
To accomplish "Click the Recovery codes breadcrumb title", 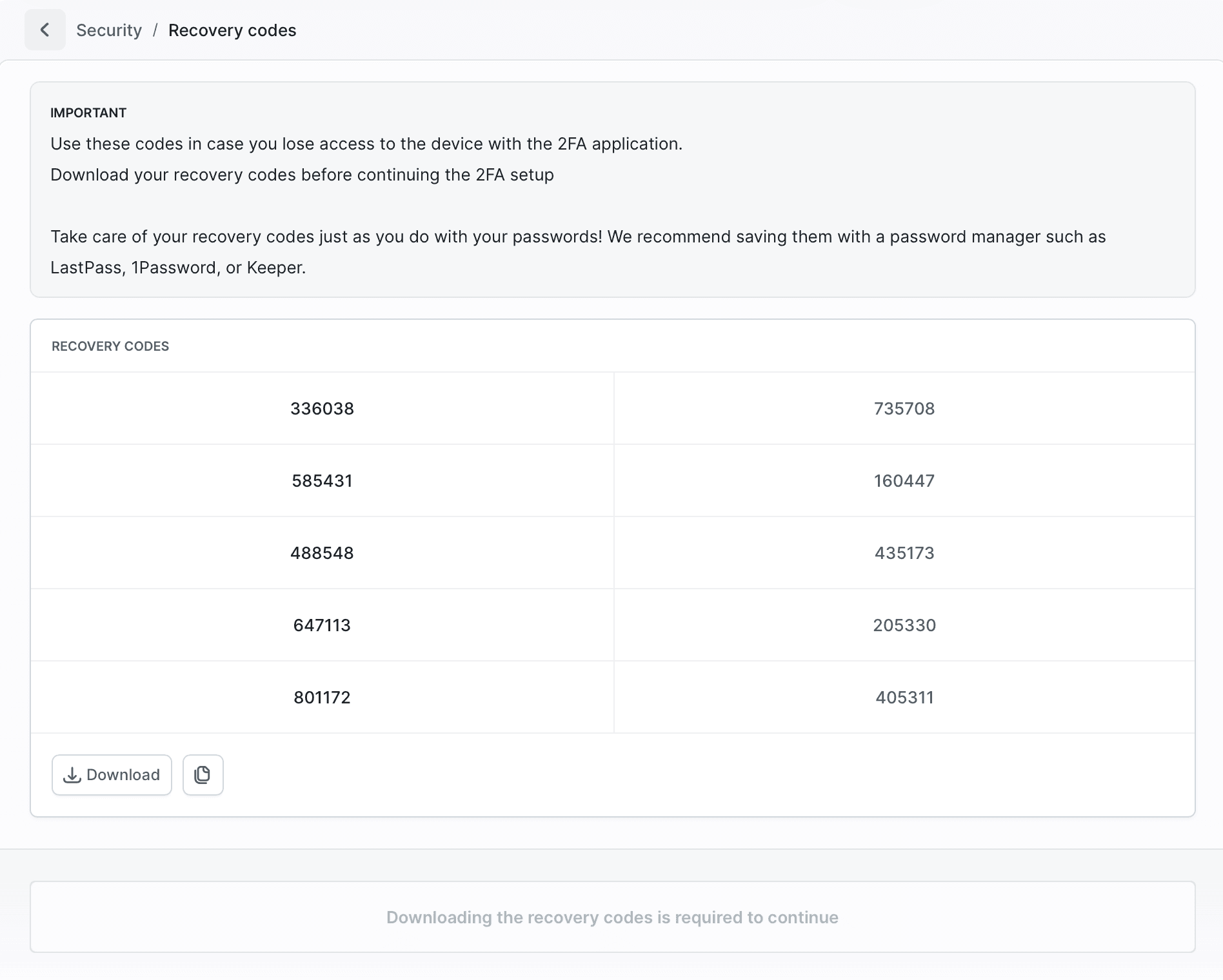I will pyautogui.click(x=232, y=30).
